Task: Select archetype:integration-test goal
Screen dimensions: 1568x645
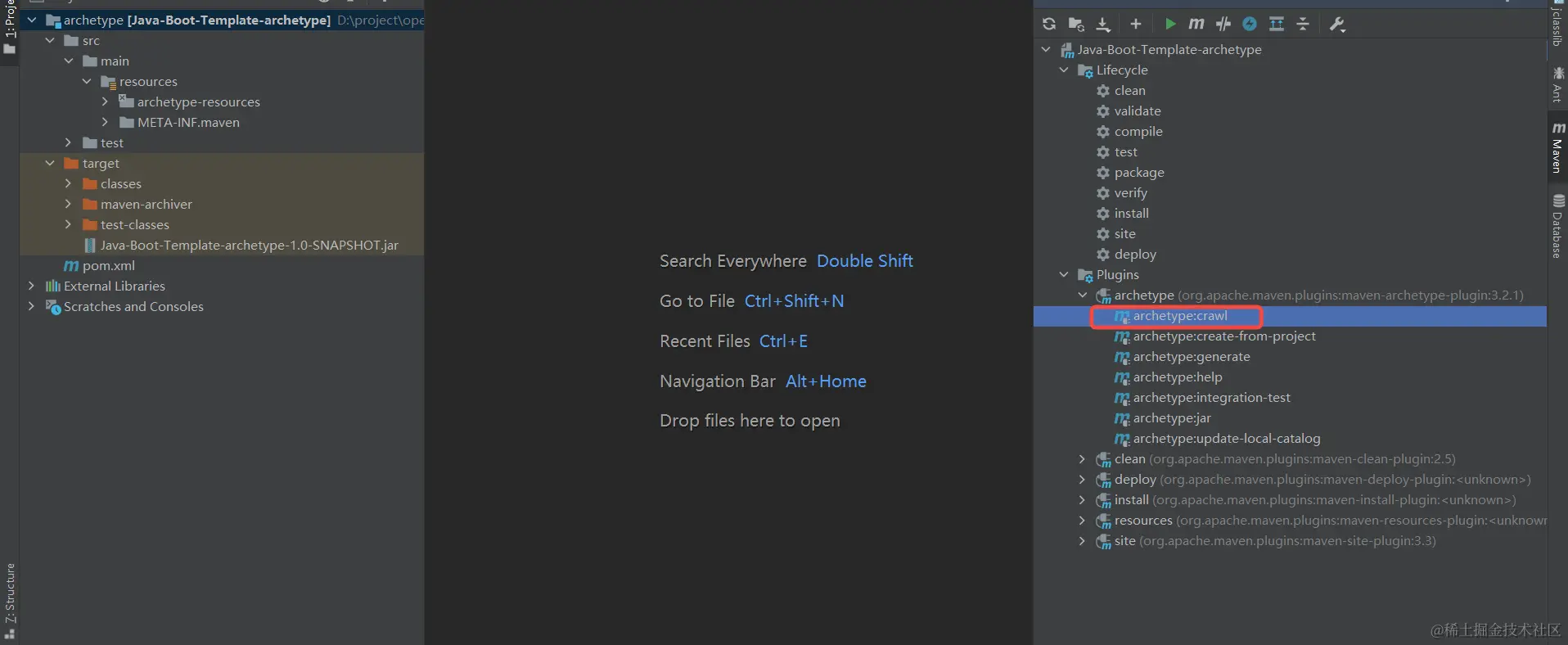Action: (1211, 398)
